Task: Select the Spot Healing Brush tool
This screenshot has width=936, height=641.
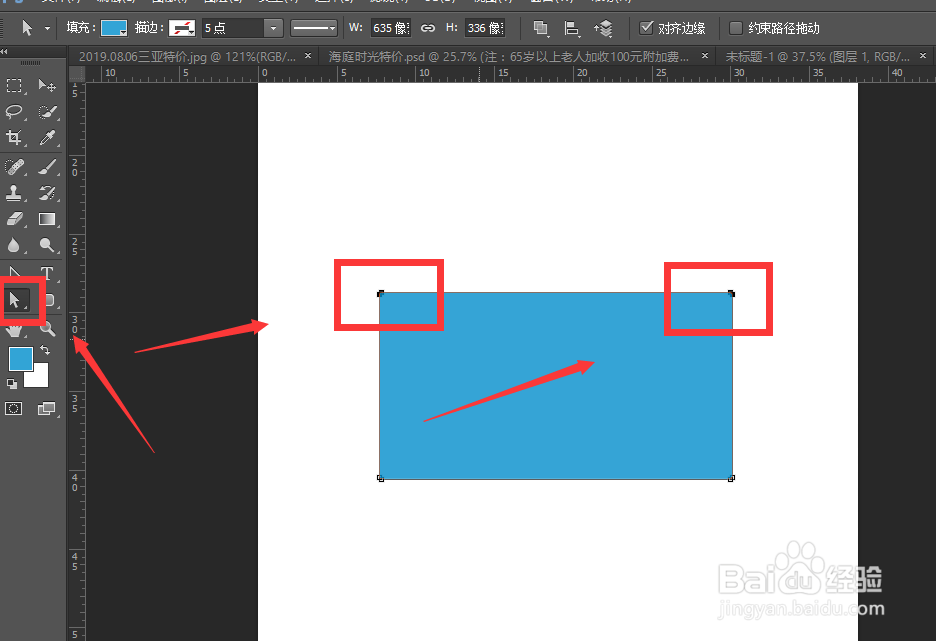Action: (x=14, y=167)
